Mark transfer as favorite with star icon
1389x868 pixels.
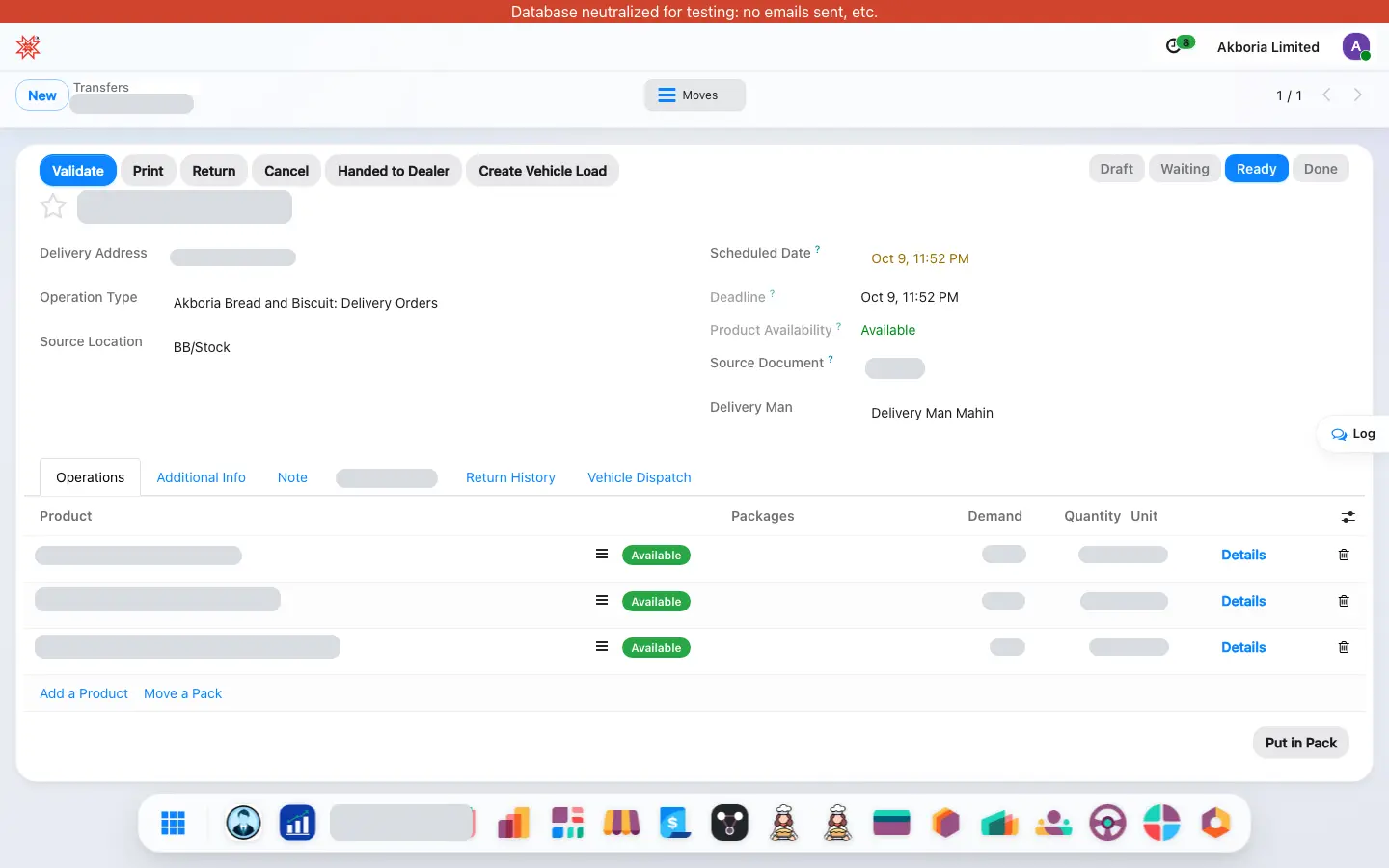click(53, 206)
